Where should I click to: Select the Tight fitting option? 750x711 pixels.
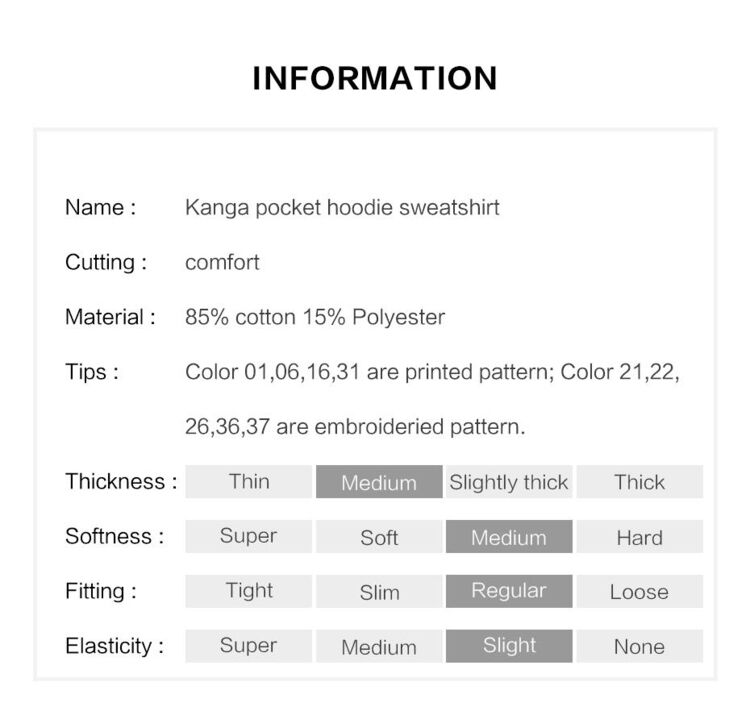pyautogui.click(x=249, y=591)
